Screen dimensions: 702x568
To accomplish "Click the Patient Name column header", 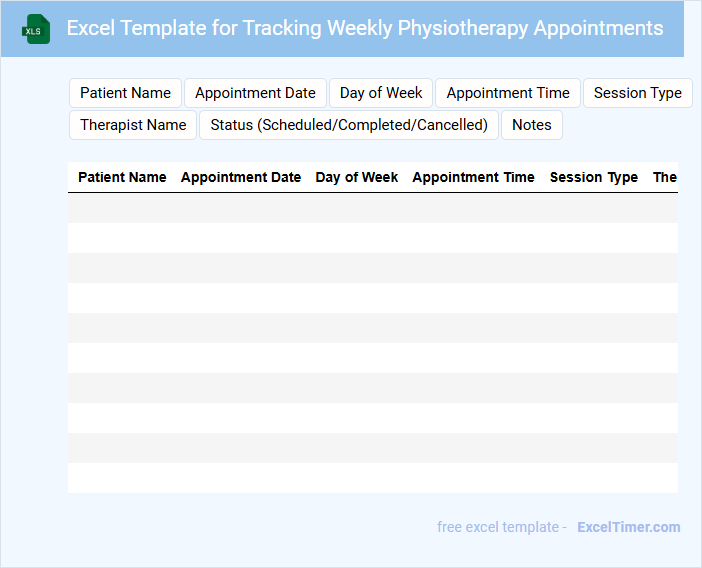I will coord(122,177).
